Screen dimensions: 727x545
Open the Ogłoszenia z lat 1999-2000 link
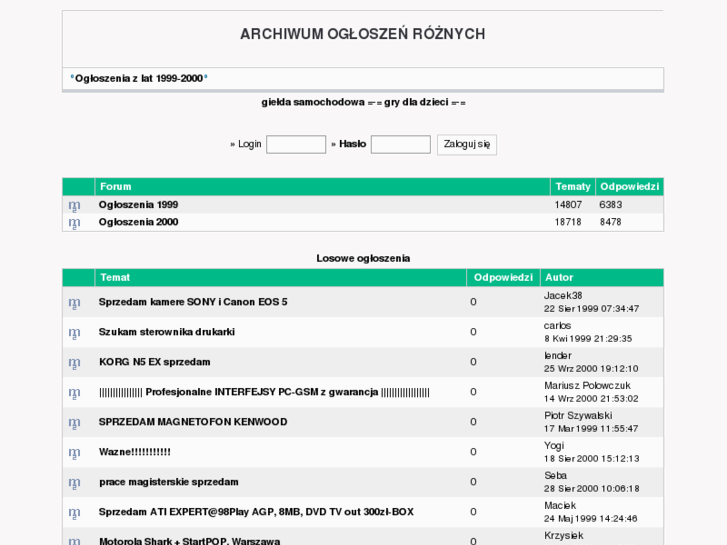click(x=139, y=78)
